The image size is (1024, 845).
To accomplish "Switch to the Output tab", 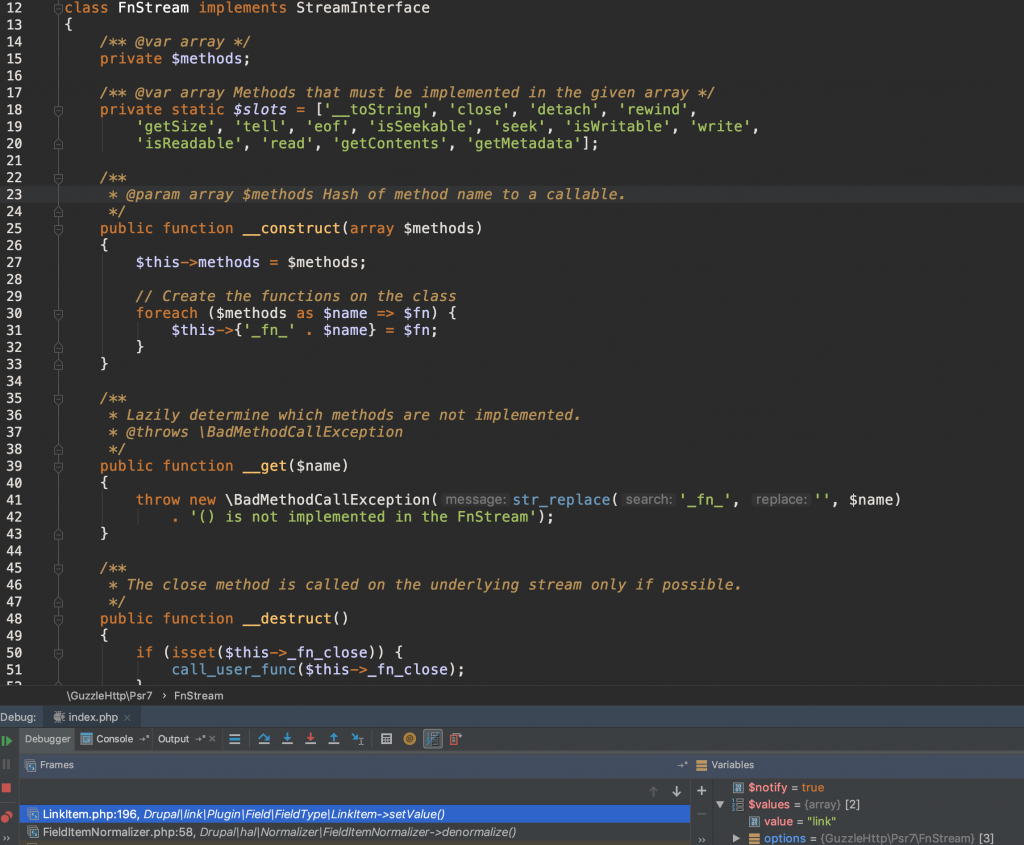I will pos(172,738).
